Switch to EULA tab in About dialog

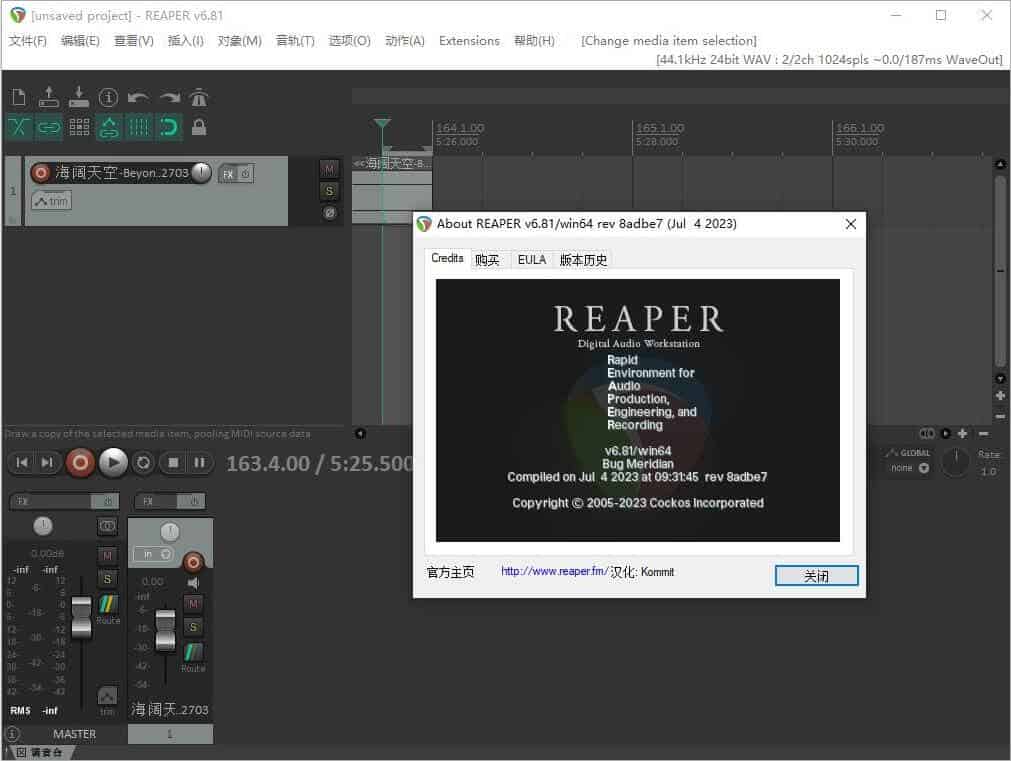(532, 259)
